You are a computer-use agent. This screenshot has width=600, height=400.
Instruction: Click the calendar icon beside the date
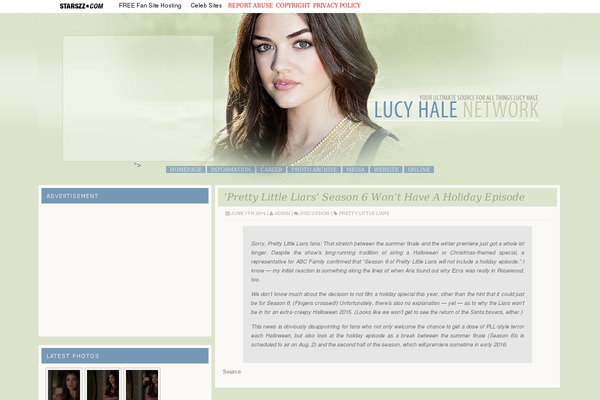coord(227,214)
